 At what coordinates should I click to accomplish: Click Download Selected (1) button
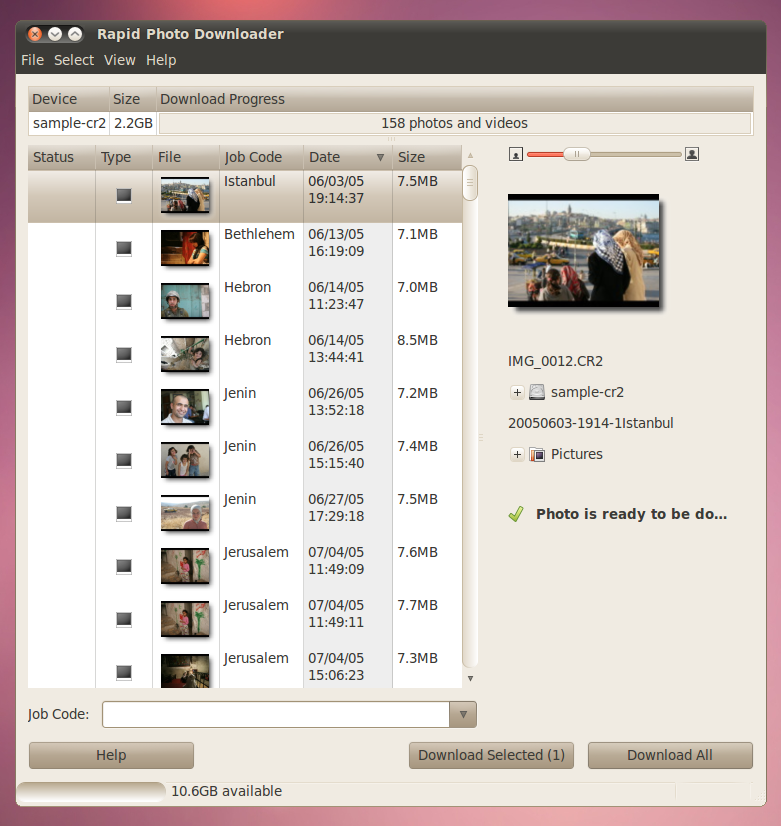coord(491,755)
